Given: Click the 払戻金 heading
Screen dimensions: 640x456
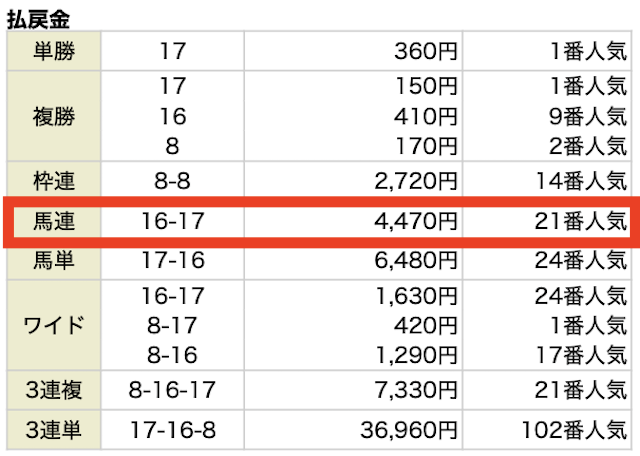Looking at the screenshot, I should (43, 16).
